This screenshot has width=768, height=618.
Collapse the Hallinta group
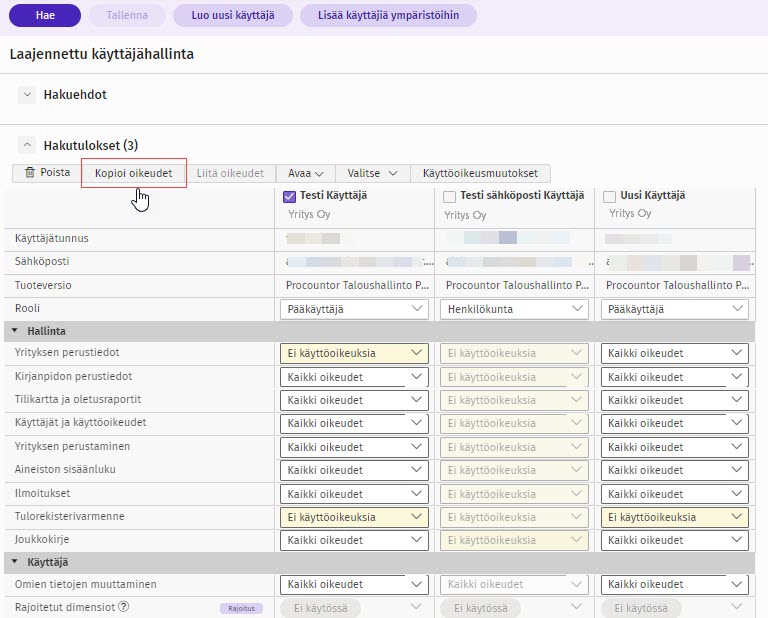(15, 331)
